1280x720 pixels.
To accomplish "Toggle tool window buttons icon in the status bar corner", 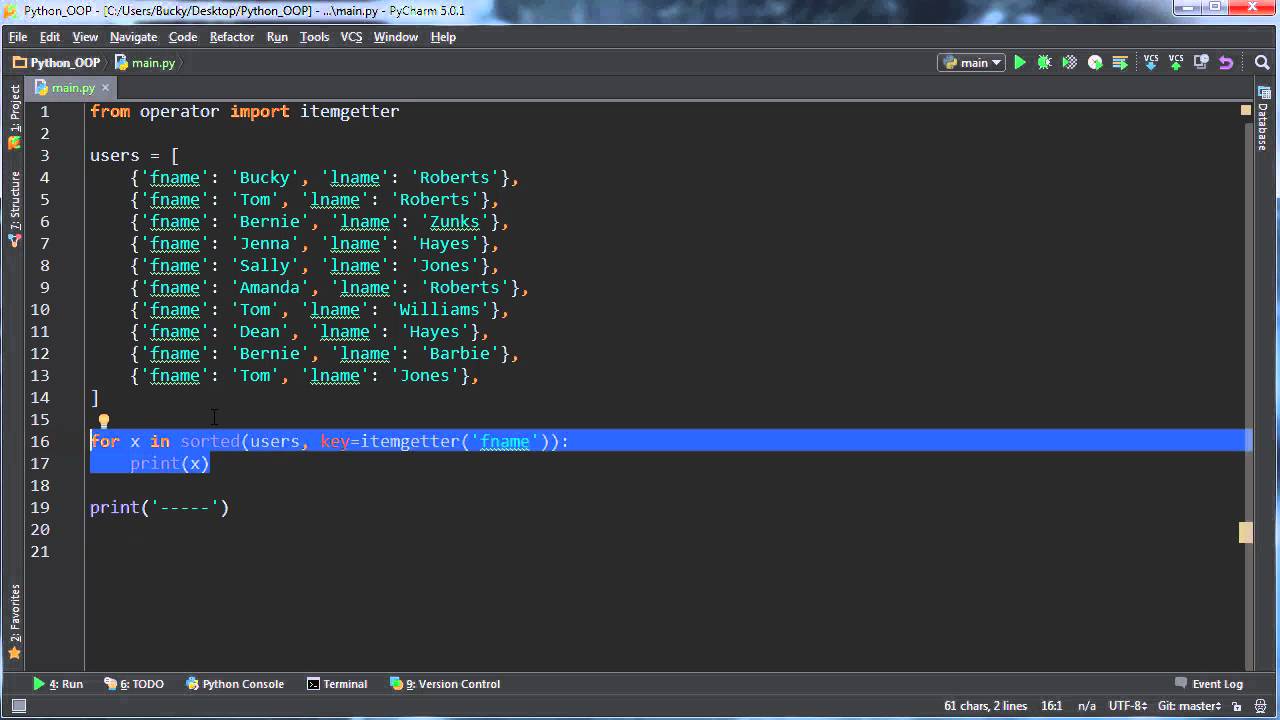I will (18, 706).
